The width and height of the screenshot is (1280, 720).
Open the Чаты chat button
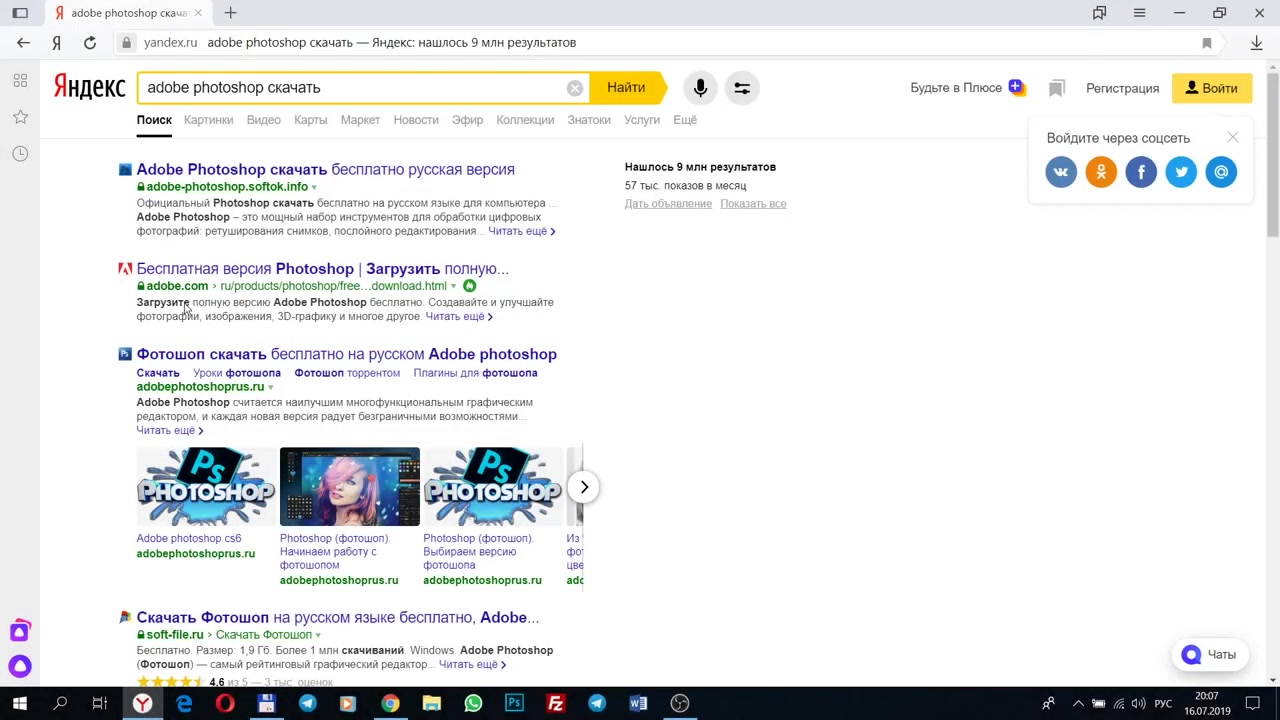1210,655
